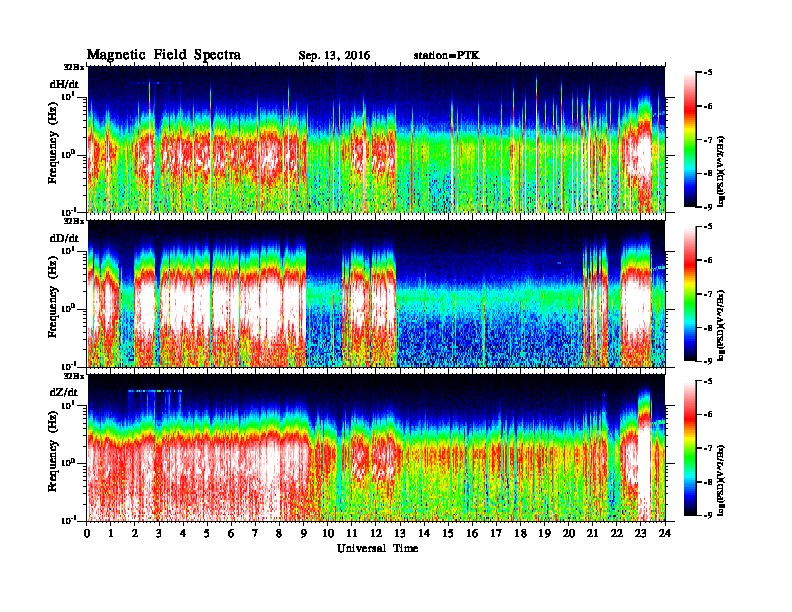Viewport: 792px width, 612px height.
Task: Click the "station=PTK" label
Action: pos(447,56)
